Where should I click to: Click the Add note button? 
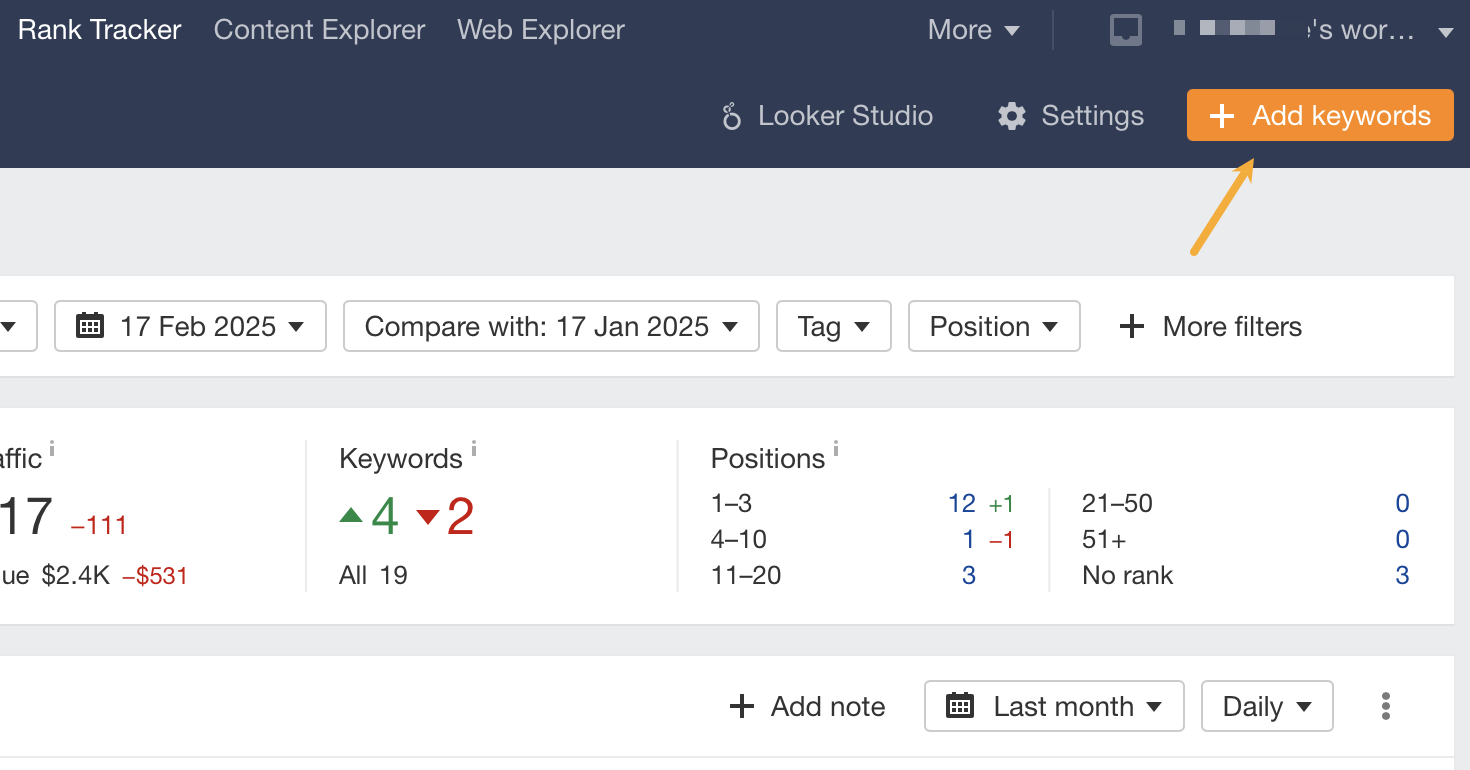(x=806, y=706)
